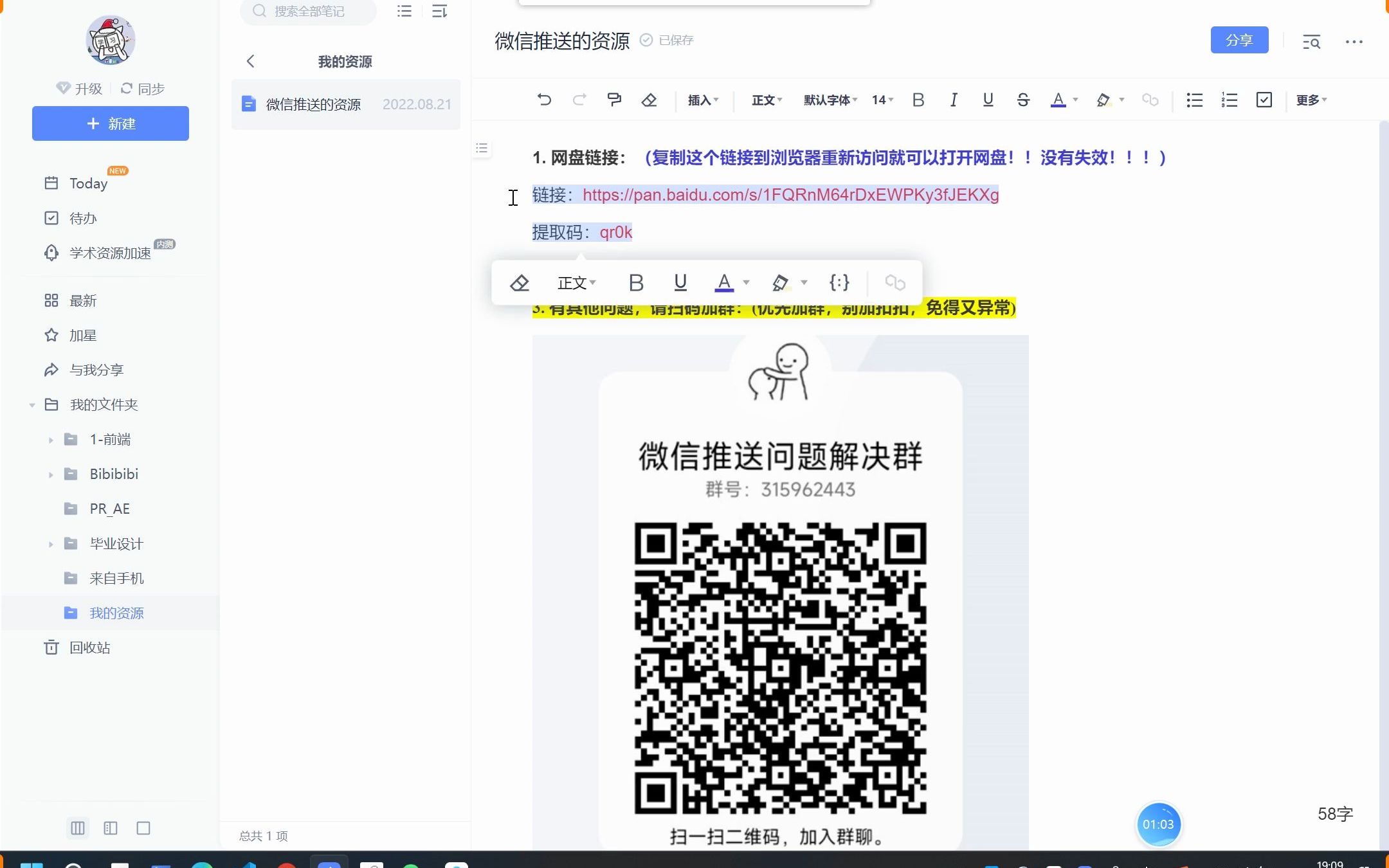Switch to two-column layout icon
Image resolution: width=1389 pixels, height=868 pixels.
pos(111,828)
